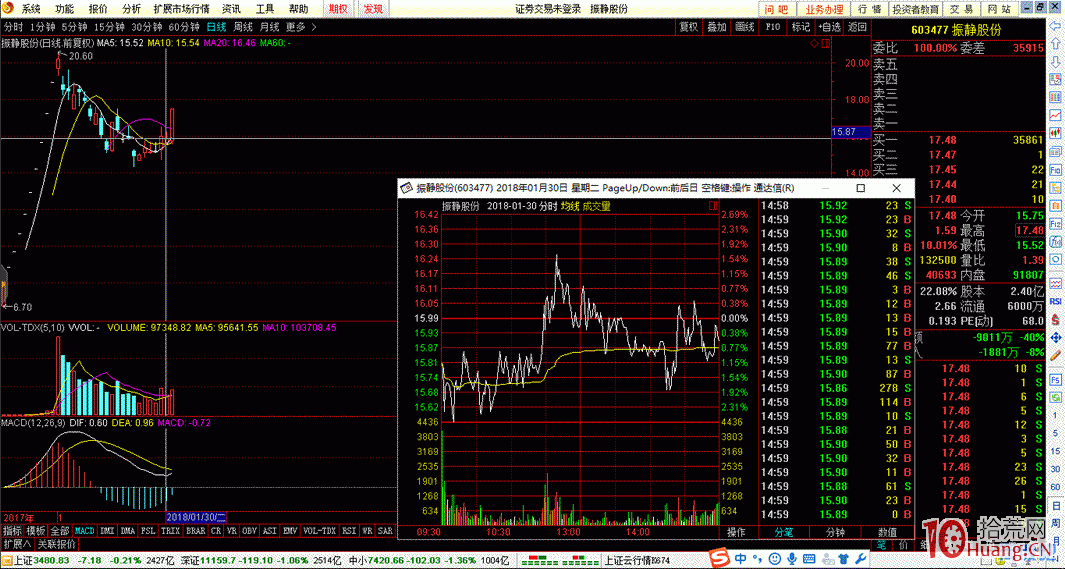Click the F5 icon in right sidebar
This screenshot has width=1065, height=569.
(x=1056, y=380)
